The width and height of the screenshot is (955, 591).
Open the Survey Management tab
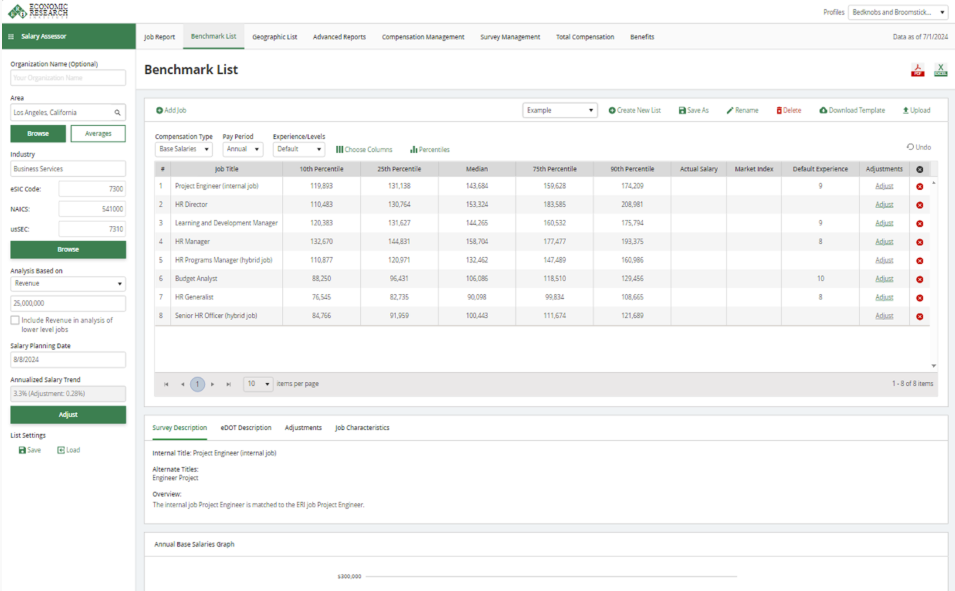(x=510, y=37)
